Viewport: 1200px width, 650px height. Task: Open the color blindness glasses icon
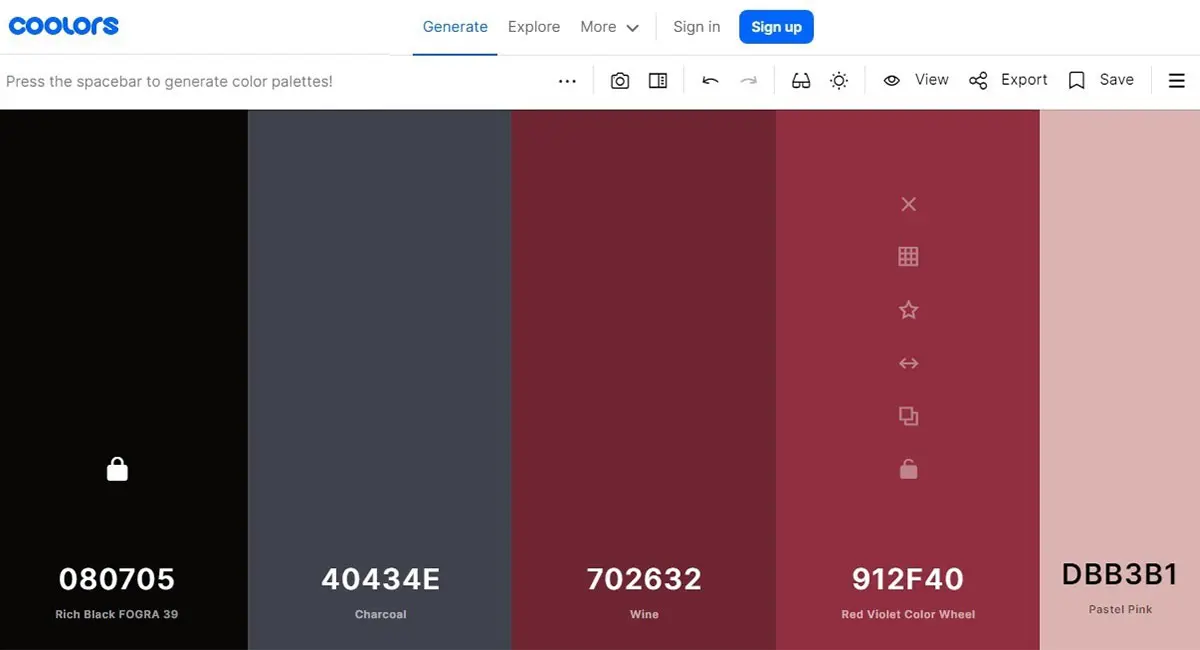pos(801,81)
